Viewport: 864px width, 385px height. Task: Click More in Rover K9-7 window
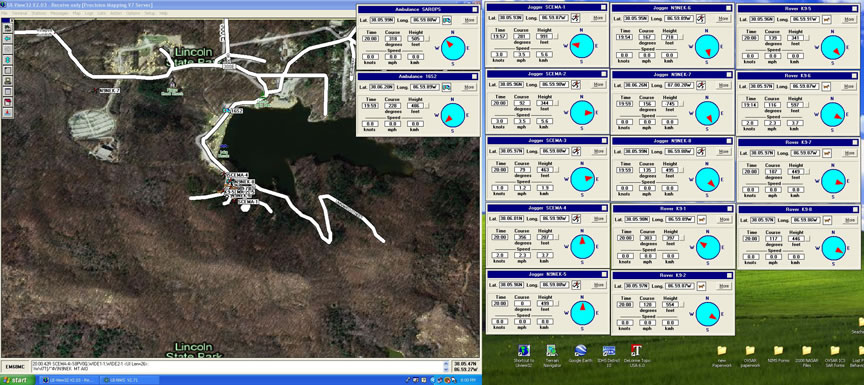[x=849, y=153]
